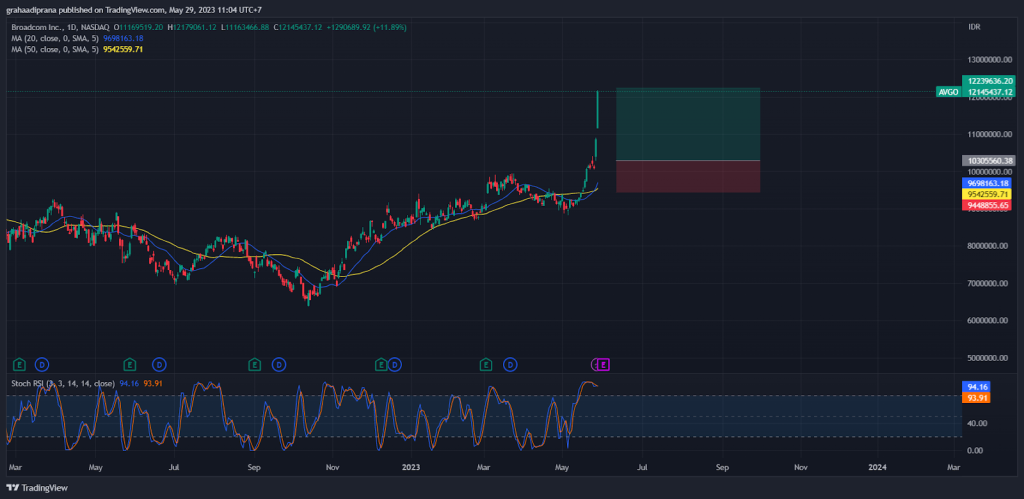Select the dividend D marker after September 2022
This screenshot has width=1024, height=499.
point(279,364)
